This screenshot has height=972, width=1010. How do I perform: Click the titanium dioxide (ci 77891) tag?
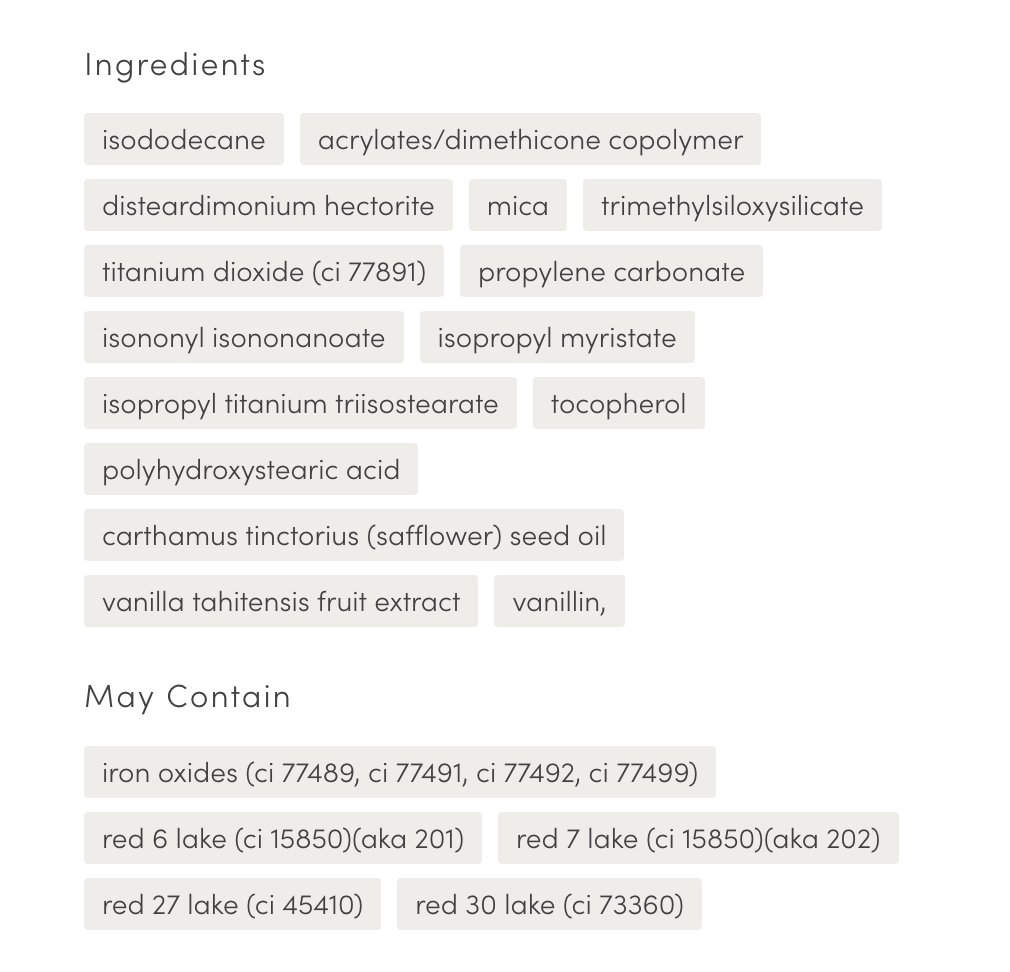coord(264,271)
